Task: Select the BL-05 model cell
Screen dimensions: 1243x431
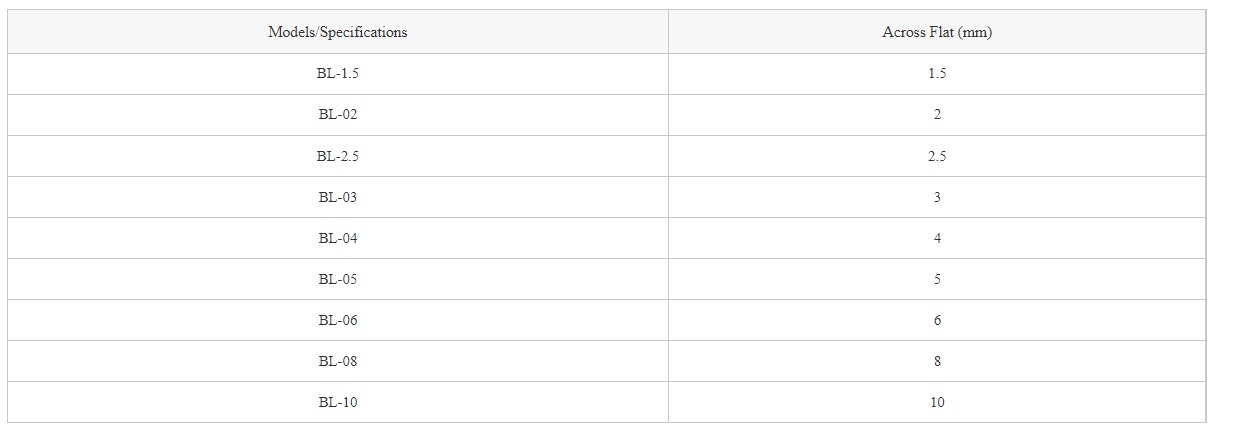Action: click(x=338, y=279)
